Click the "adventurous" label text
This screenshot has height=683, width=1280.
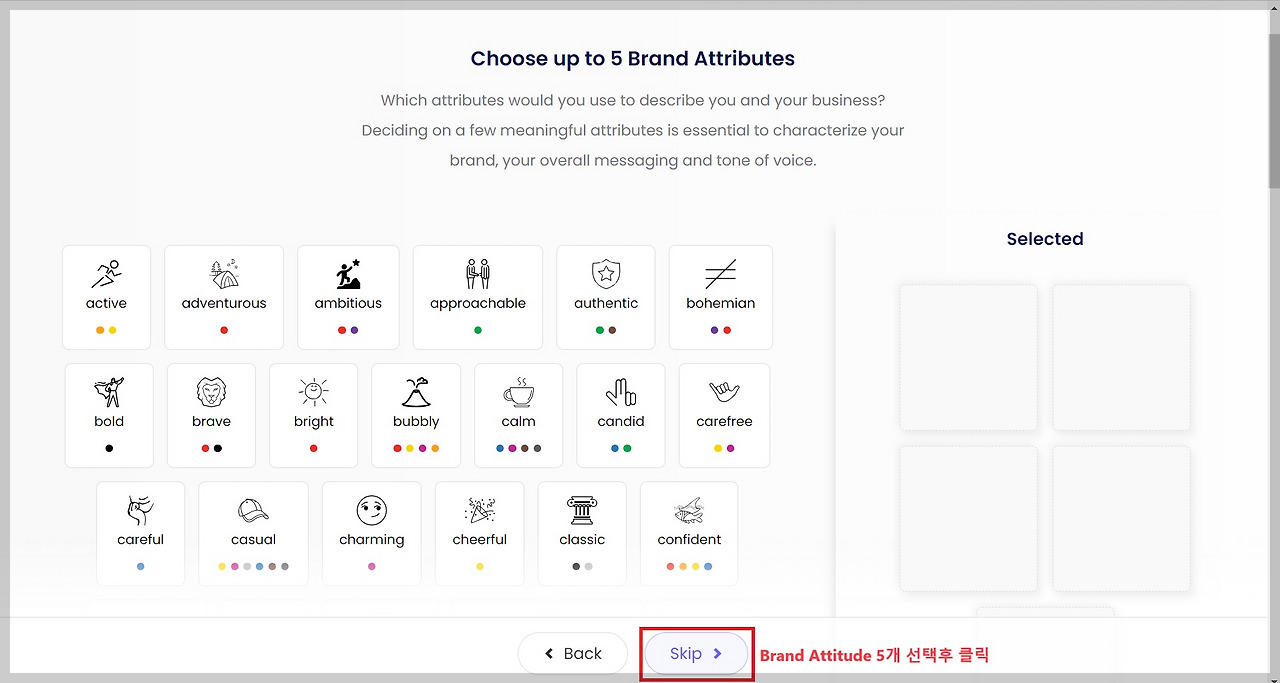point(224,303)
